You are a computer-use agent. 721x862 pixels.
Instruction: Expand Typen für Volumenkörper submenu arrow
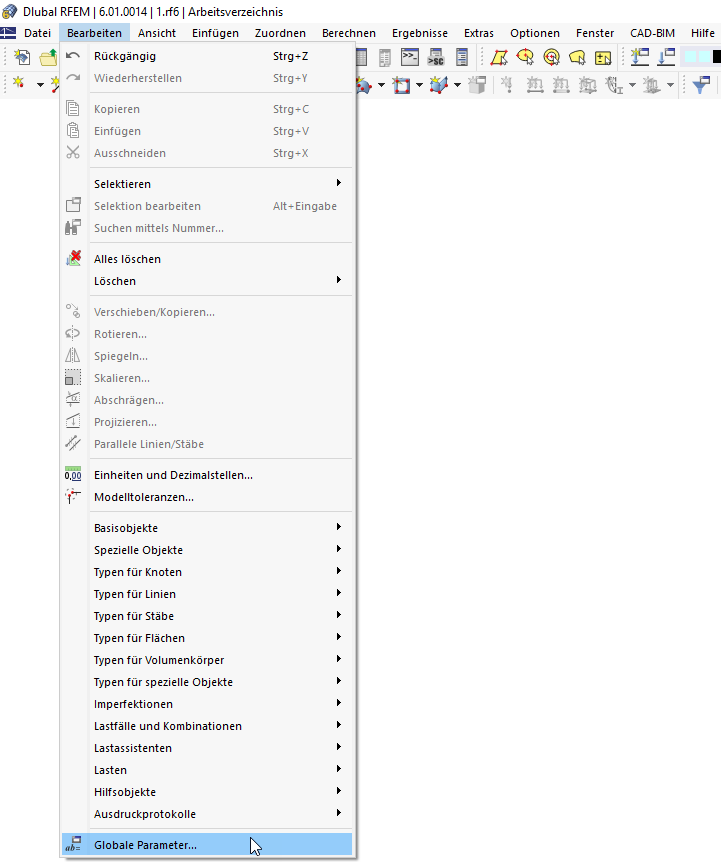(339, 659)
